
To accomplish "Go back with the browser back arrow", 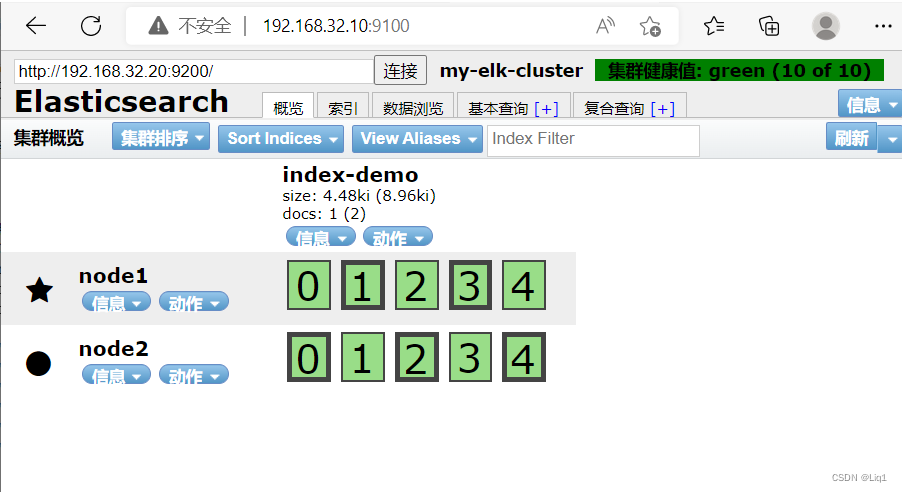I will pyautogui.click(x=36, y=26).
